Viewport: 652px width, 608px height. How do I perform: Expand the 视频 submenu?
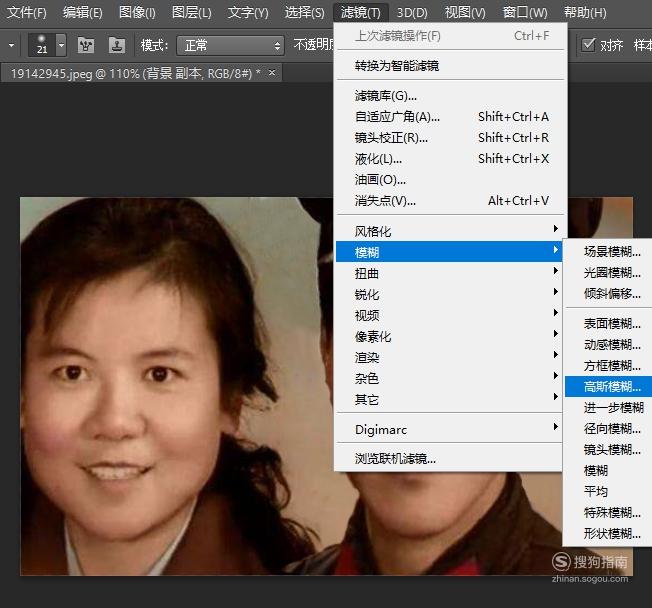pos(449,315)
